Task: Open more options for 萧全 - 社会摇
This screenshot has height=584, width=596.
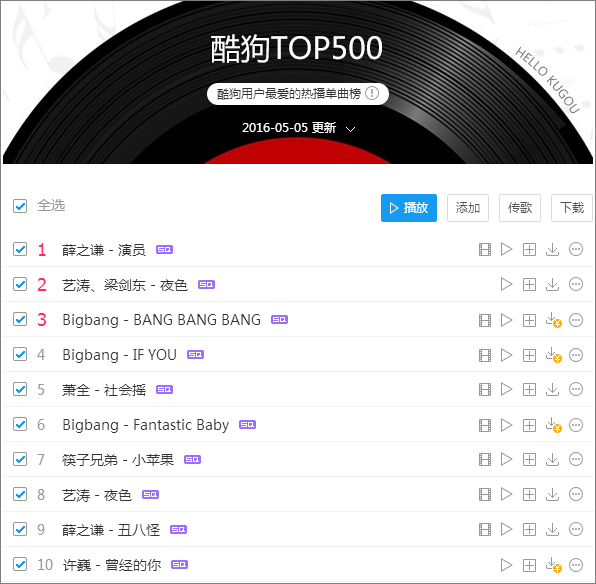Action: pyautogui.click(x=576, y=389)
